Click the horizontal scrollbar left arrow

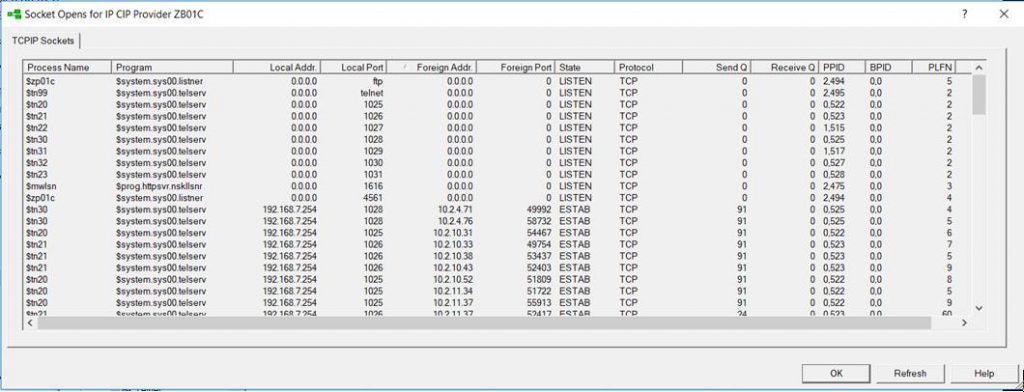pyautogui.click(x=30, y=323)
